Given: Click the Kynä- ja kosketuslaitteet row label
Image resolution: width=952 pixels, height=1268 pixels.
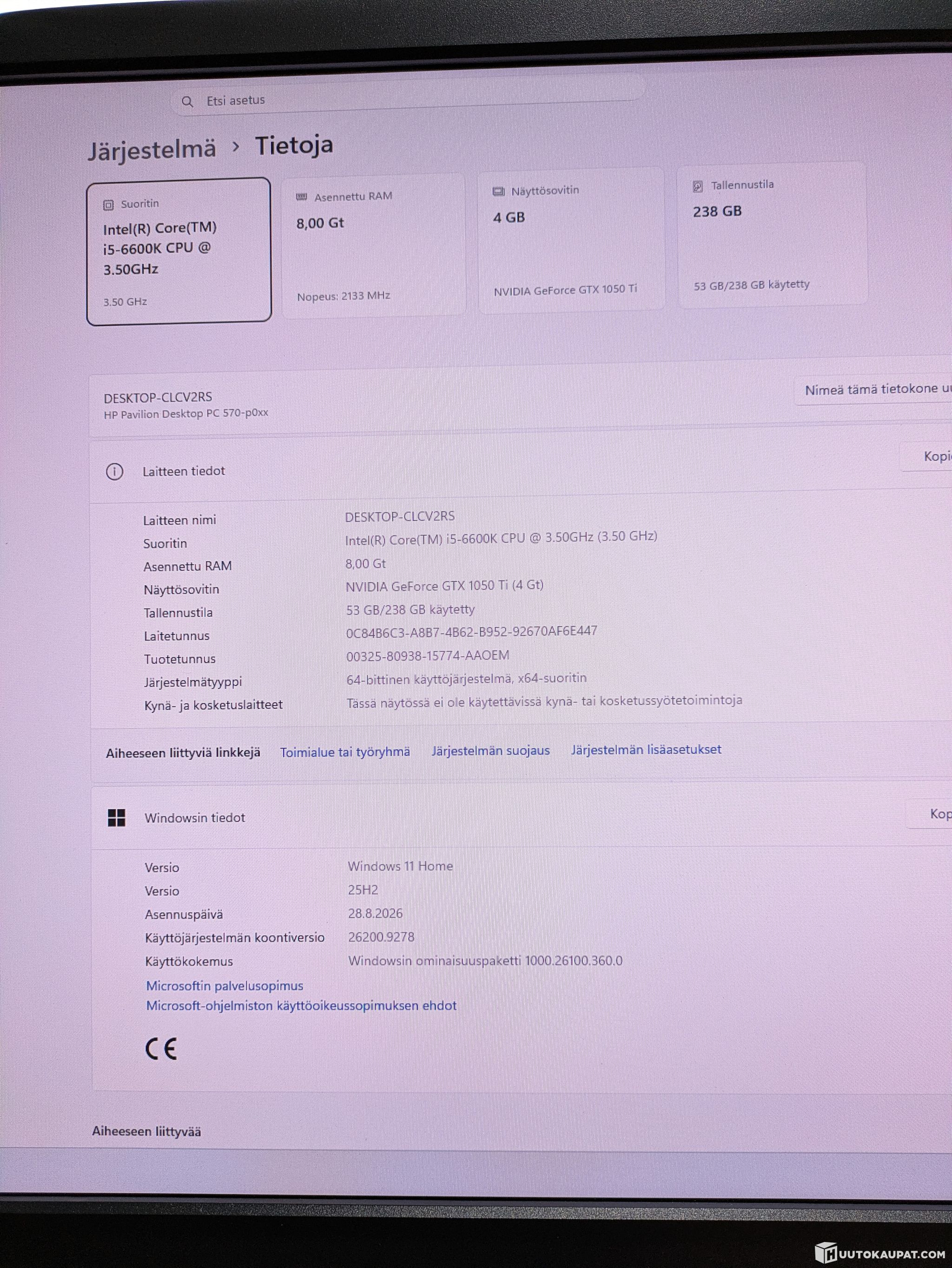Looking at the screenshot, I should pyautogui.click(x=213, y=705).
